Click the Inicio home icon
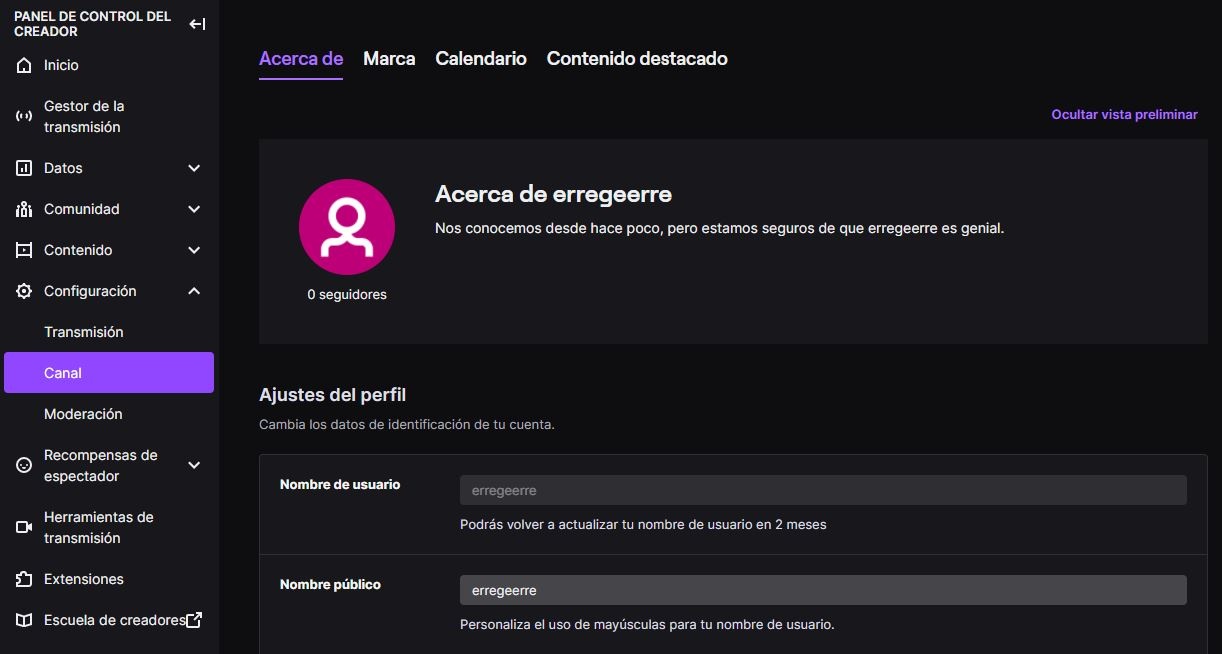Screen dimensions: 1222x654 [24, 64]
